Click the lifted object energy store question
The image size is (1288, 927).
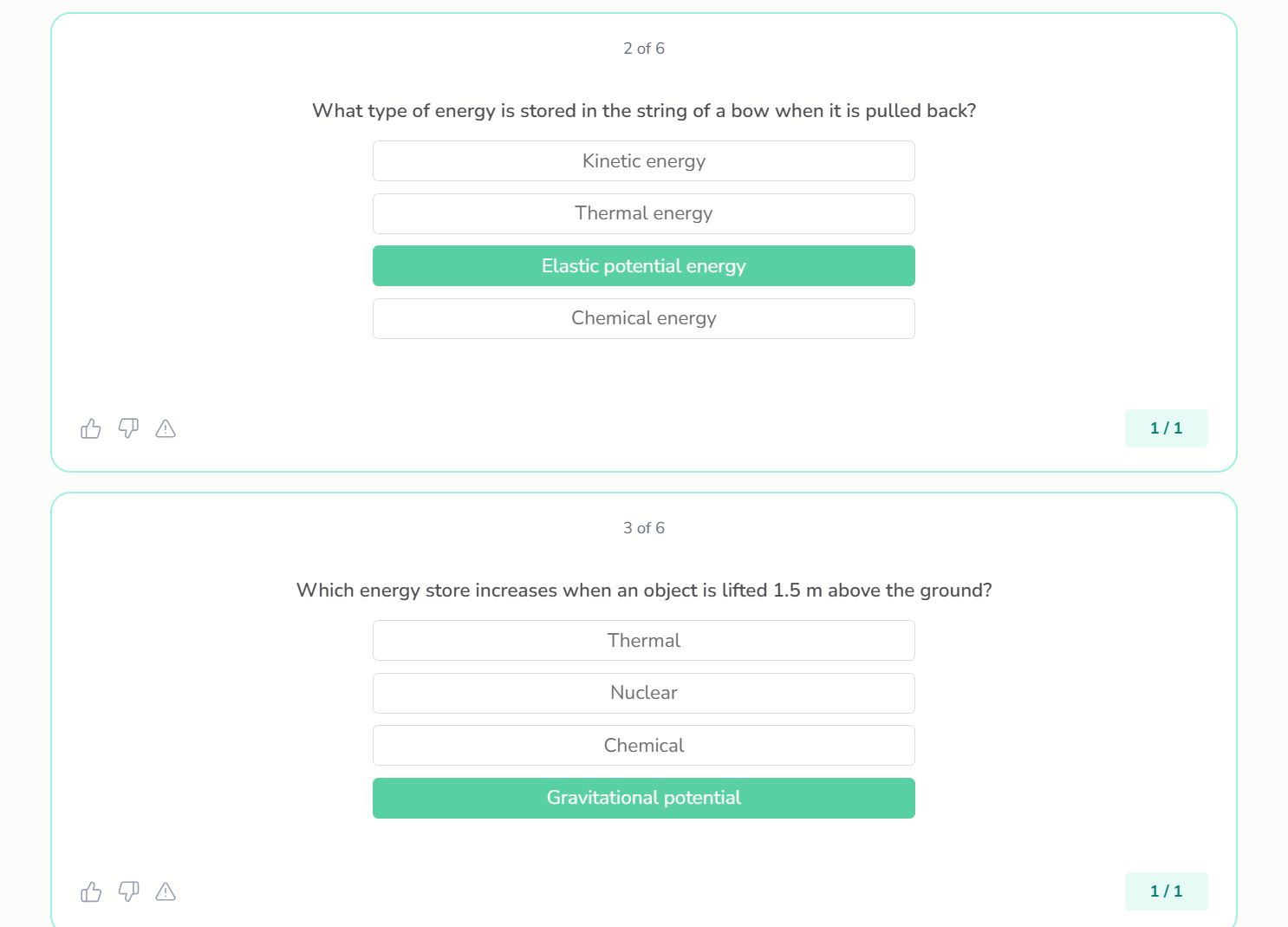click(x=644, y=591)
